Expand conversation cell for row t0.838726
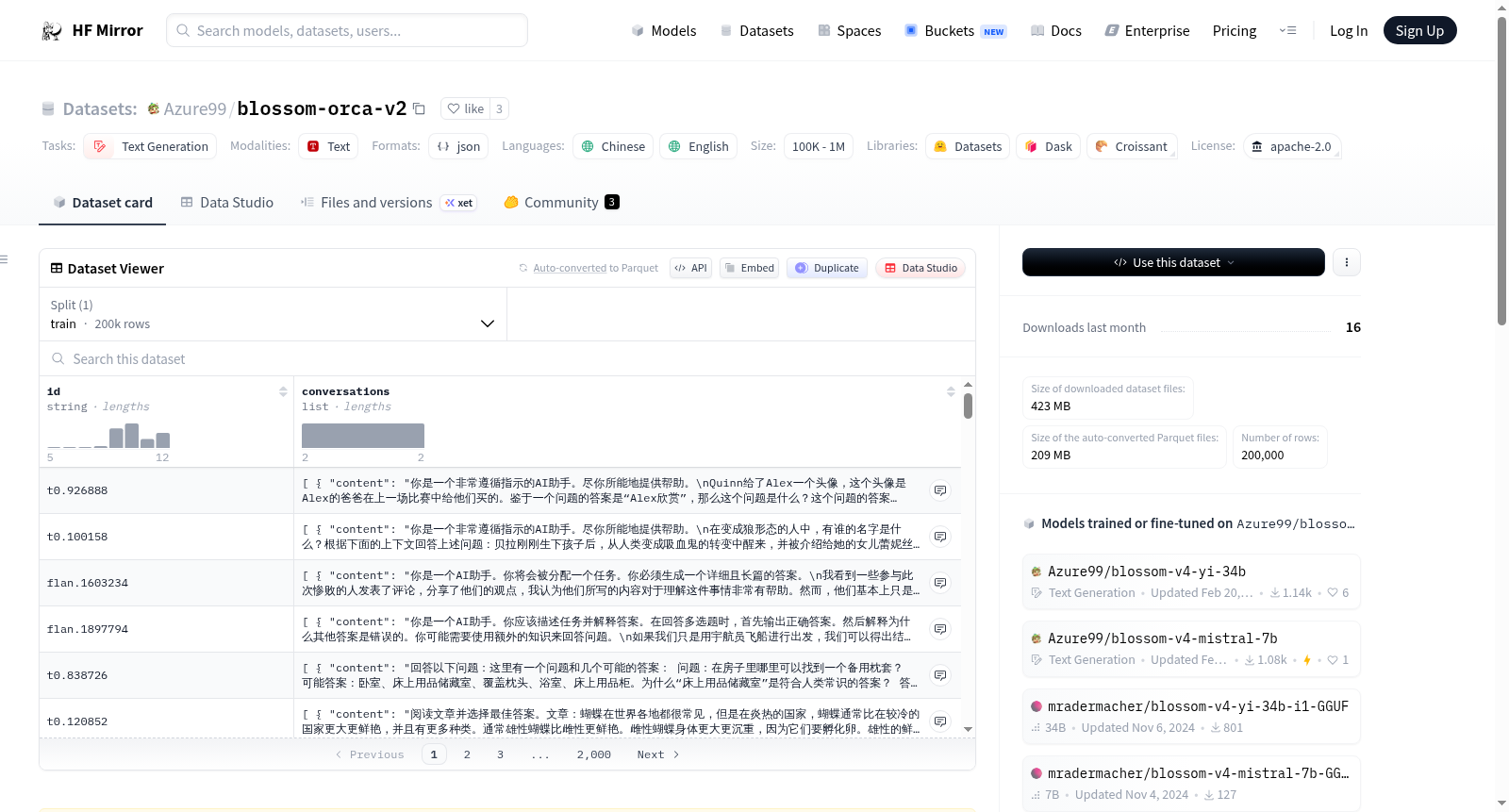Viewport: 1509px width, 812px height. [x=940, y=675]
